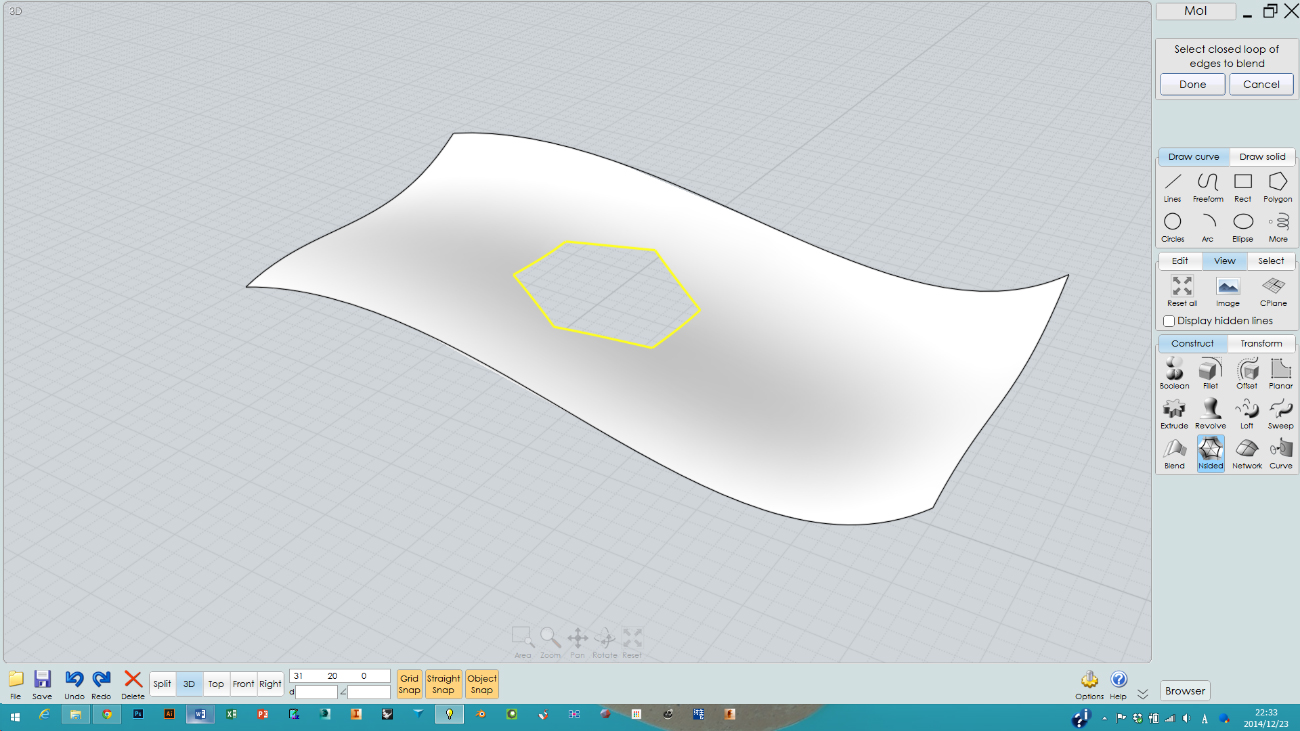1300x731 pixels.
Task: Click the coordinates input field
Action: [340, 676]
